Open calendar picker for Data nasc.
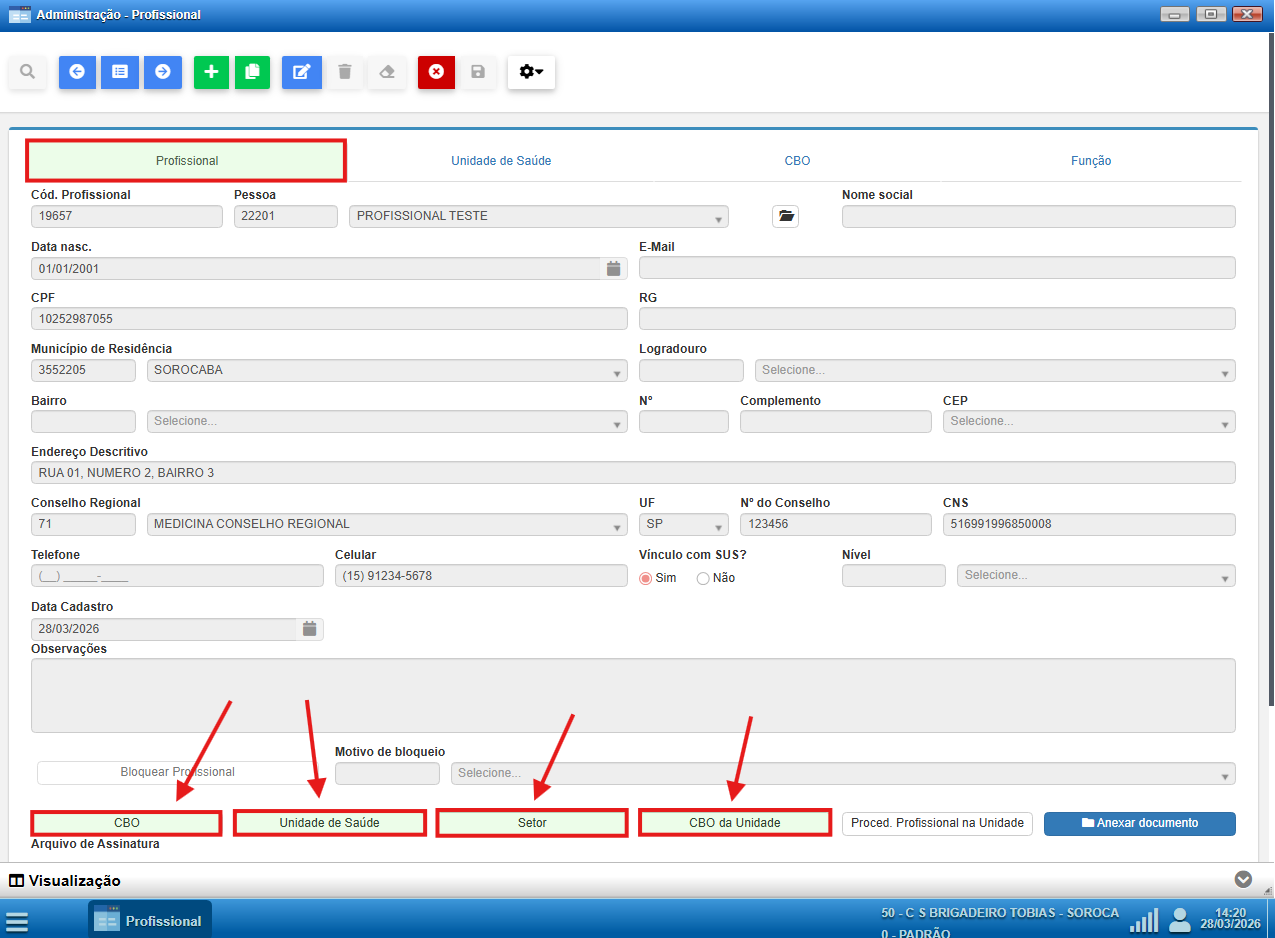The image size is (1275, 938). [614, 268]
